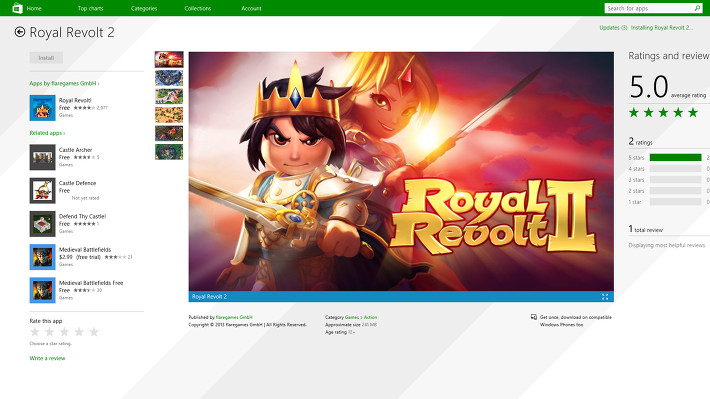710x399 pixels.
Task: Open Updates (3) link
Action: click(613, 28)
